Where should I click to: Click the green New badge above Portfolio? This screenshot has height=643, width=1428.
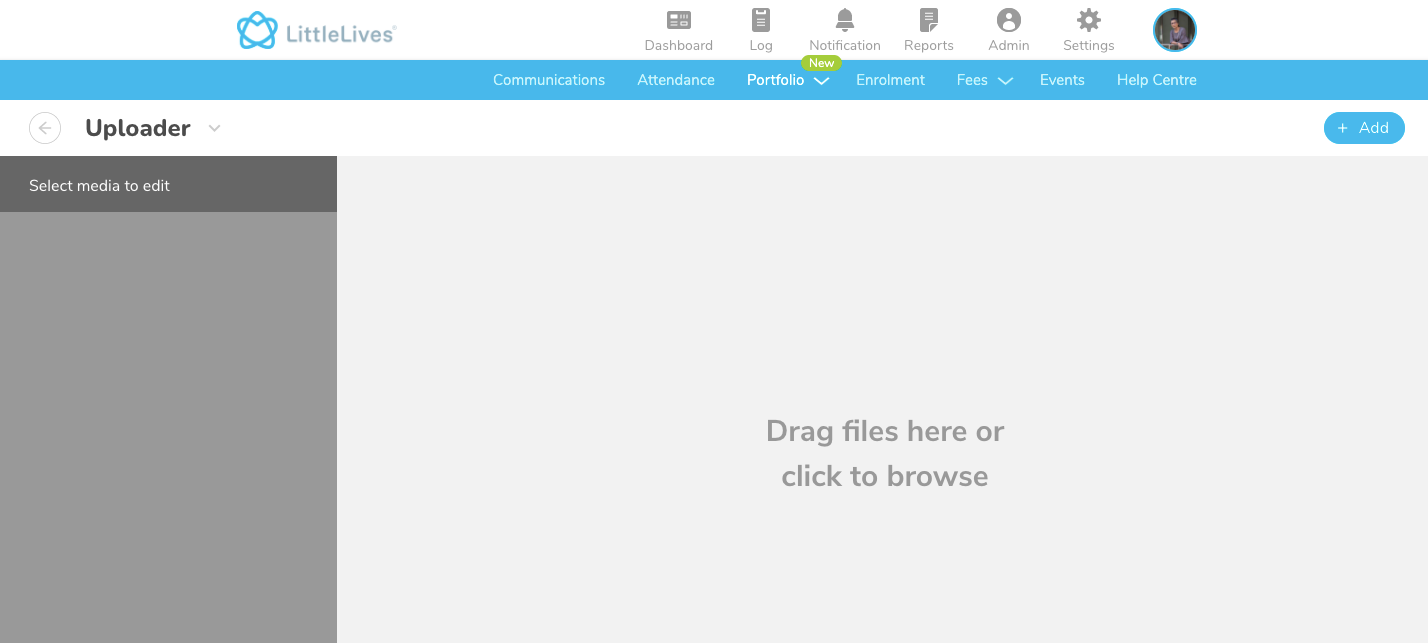(x=821, y=63)
